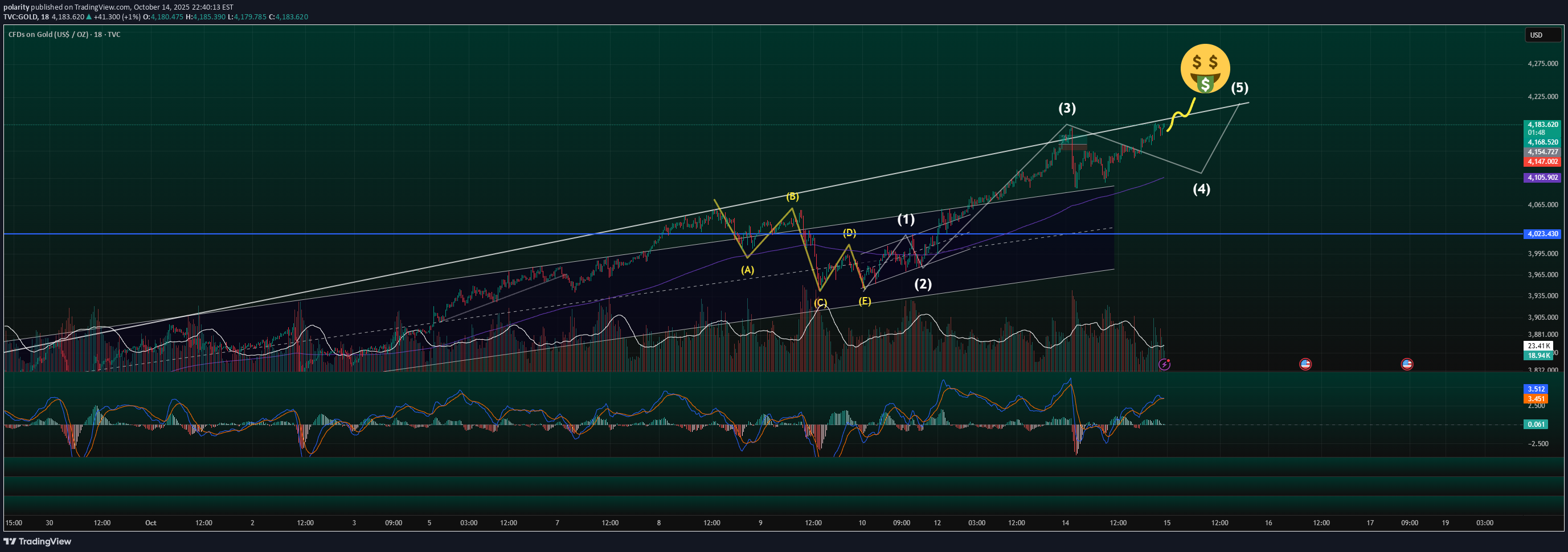Image resolution: width=1568 pixels, height=552 pixels.
Task: Select the wave (4) label
Action: tap(1201, 189)
